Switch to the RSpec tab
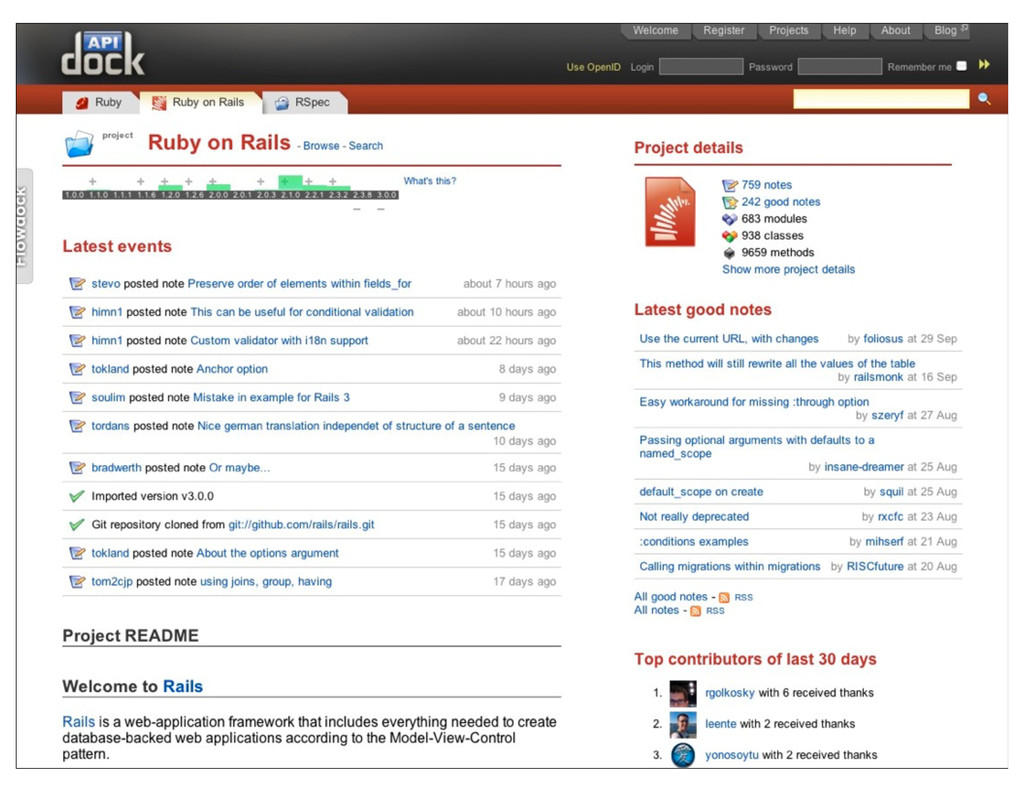Viewport: 1024px width, 791px height. pos(304,103)
